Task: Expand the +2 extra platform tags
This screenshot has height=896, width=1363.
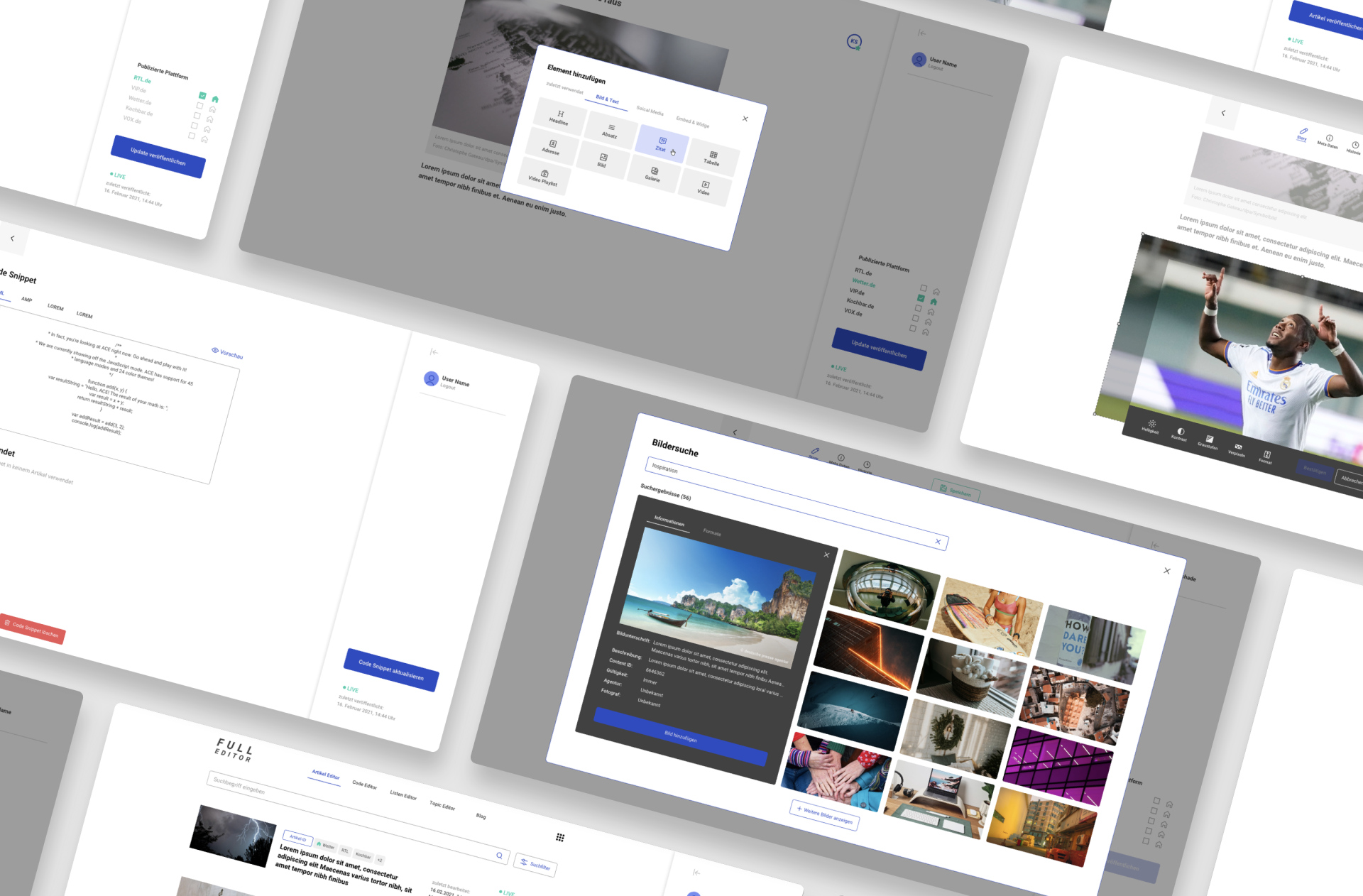Action: [x=380, y=860]
